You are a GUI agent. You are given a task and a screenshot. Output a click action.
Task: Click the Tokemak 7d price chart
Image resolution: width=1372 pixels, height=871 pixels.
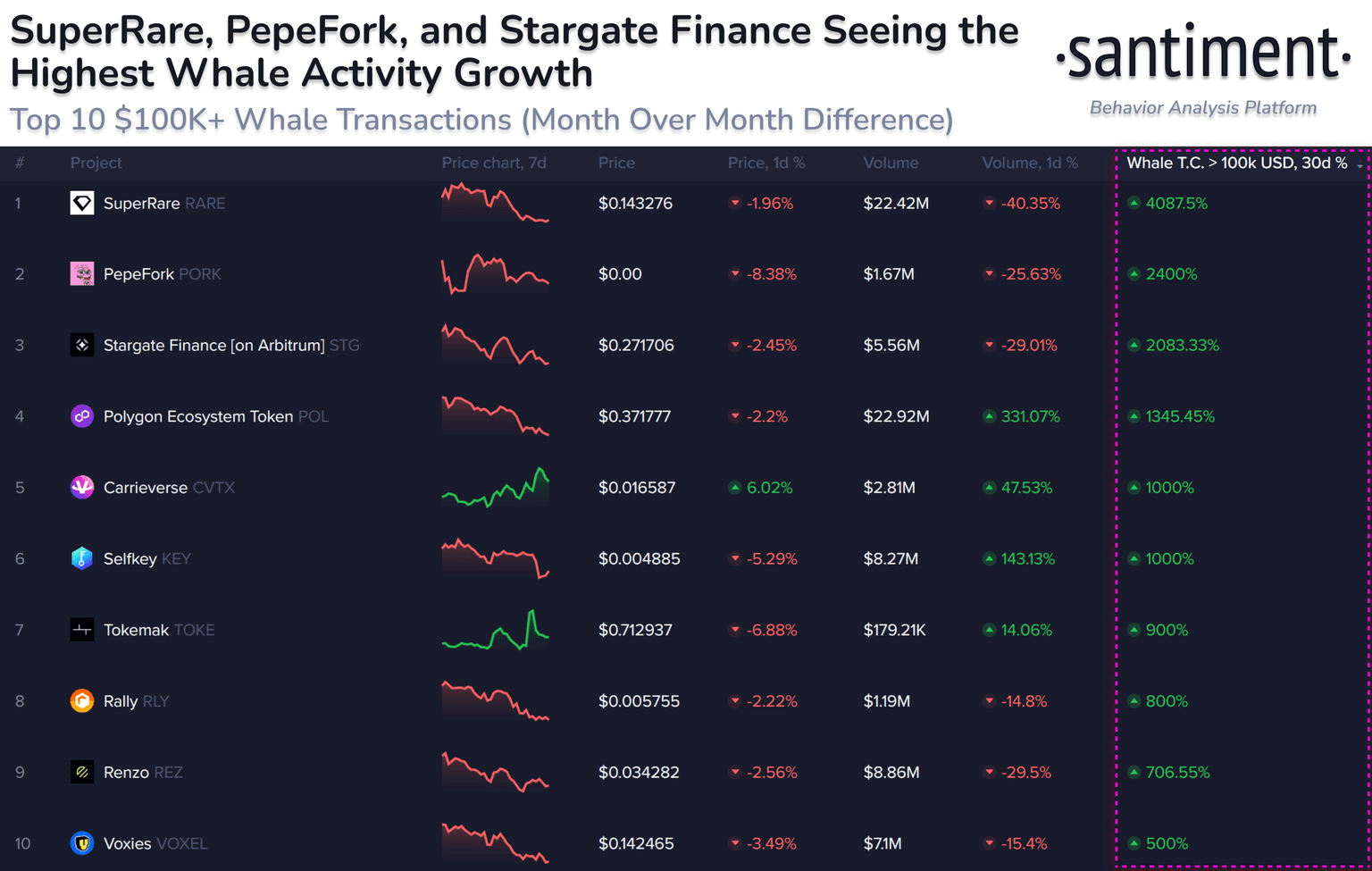(495, 630)
